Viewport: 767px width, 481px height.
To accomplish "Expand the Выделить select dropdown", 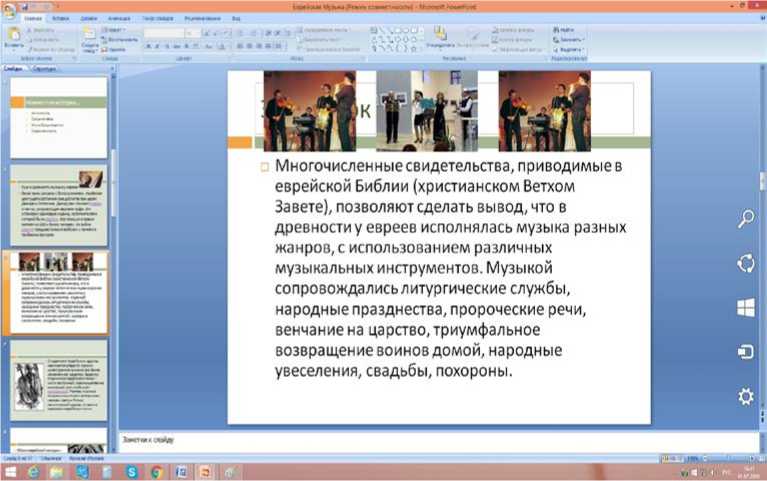I will [568, 49].
